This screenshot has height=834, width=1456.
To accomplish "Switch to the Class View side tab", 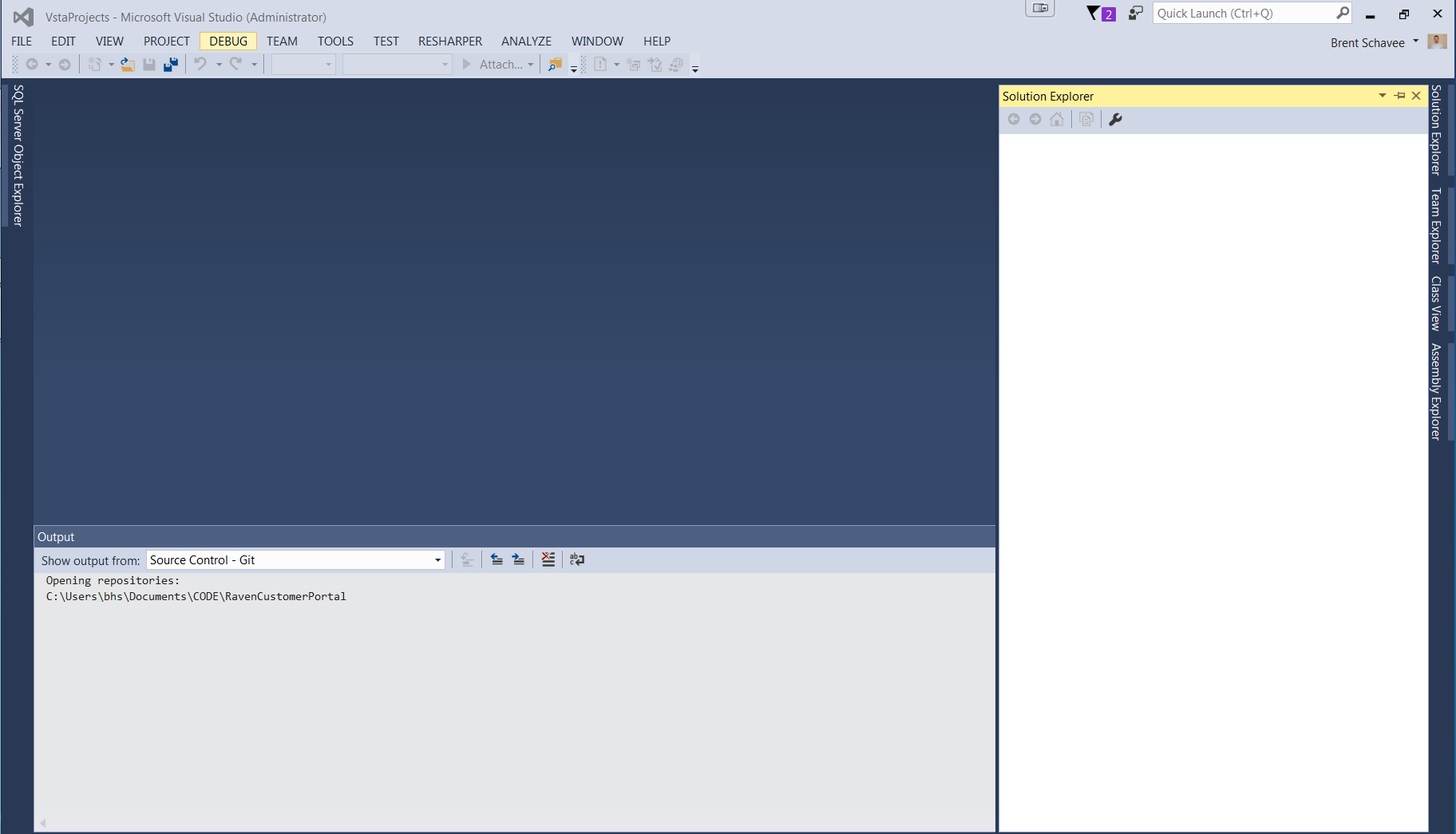I will [x=1436, y=303].
